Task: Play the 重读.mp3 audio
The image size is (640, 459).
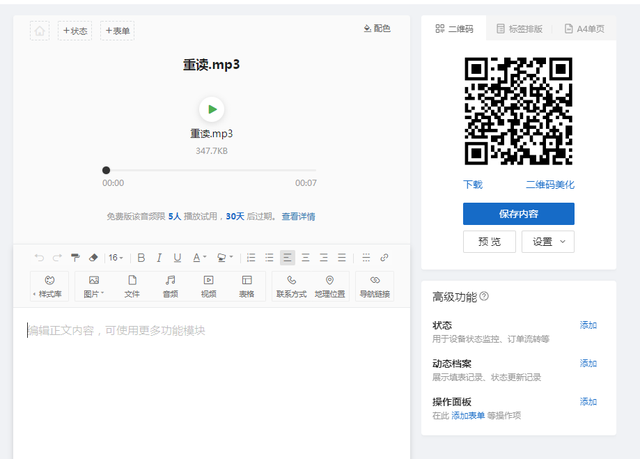Action: click(211, 109)
